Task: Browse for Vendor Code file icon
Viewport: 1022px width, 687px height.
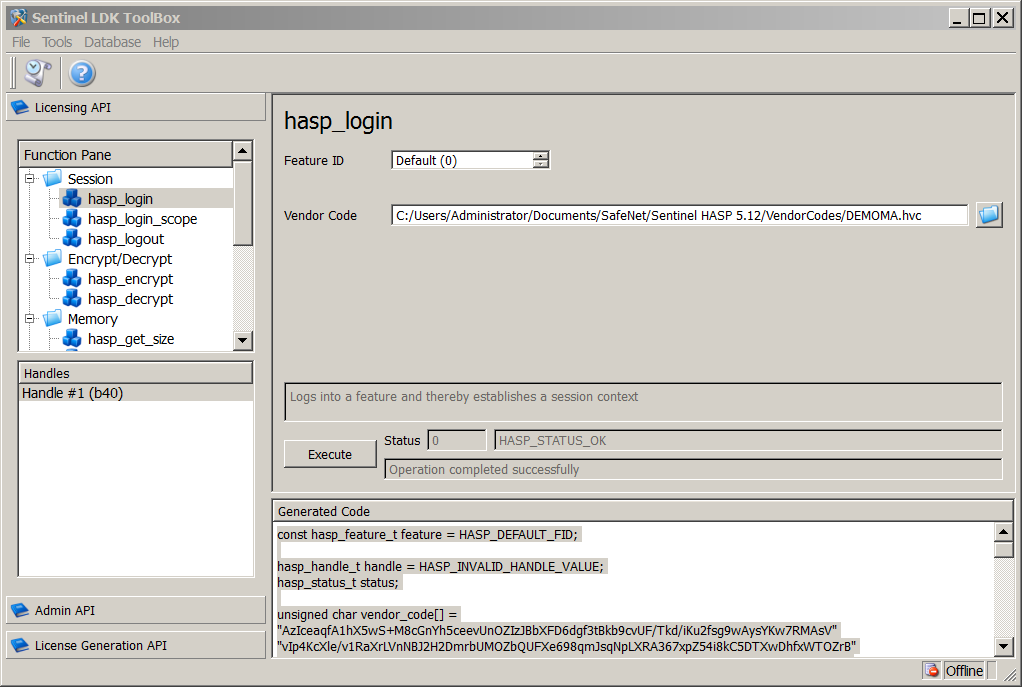Action: click(x=989, y=214)
